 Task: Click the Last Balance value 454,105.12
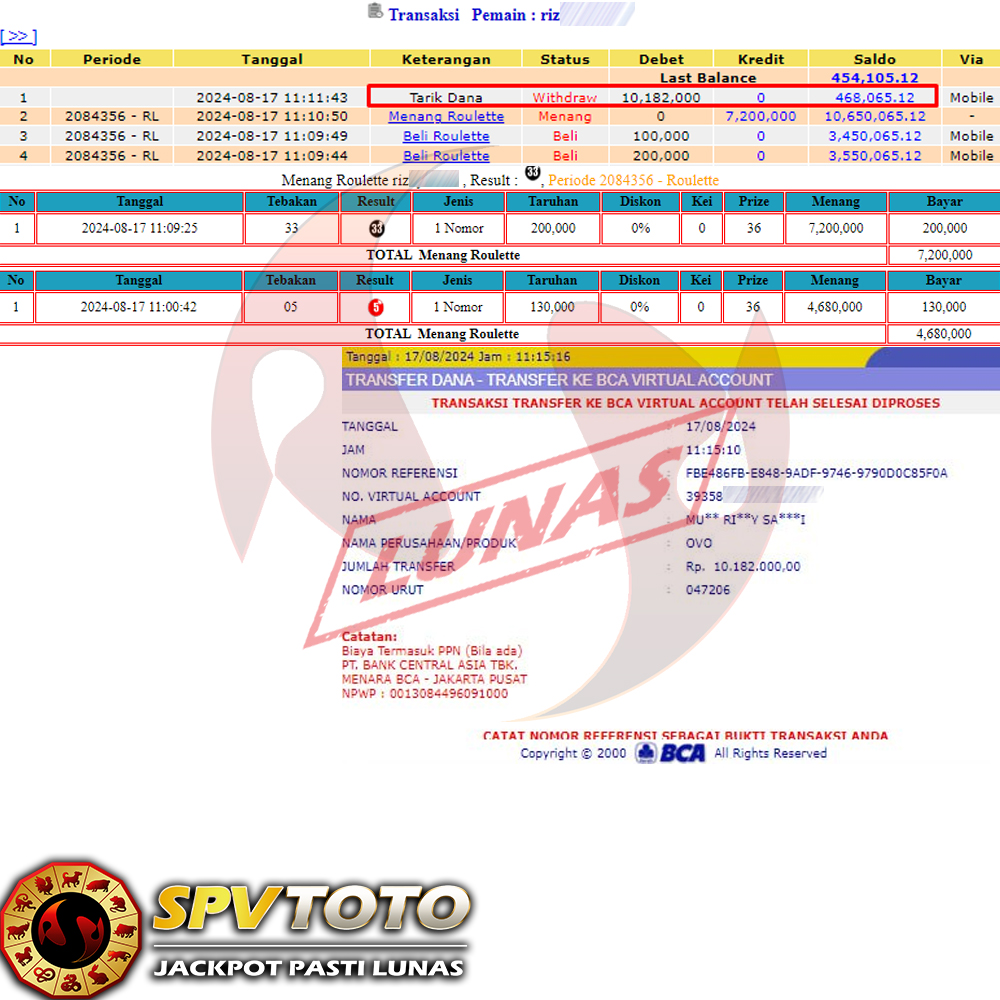click(x=875, y=78)
